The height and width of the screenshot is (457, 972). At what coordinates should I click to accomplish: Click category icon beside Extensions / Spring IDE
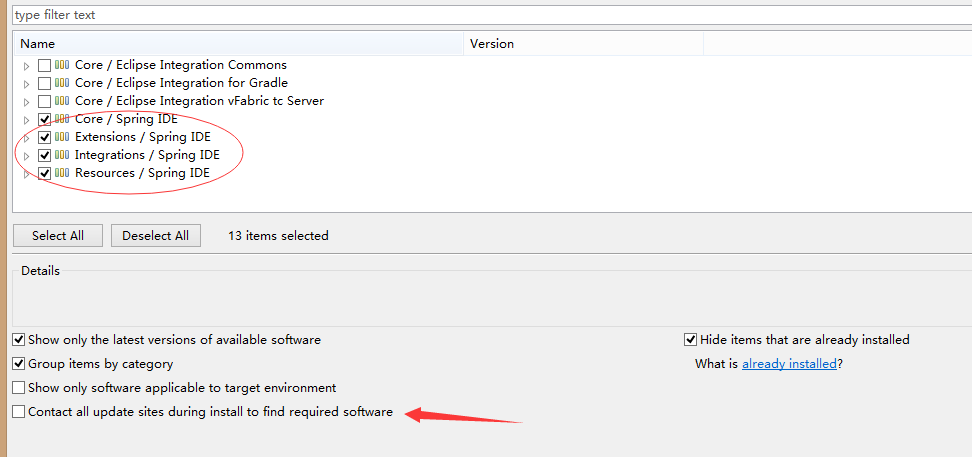pyautogui.click(x=61, y=137)
